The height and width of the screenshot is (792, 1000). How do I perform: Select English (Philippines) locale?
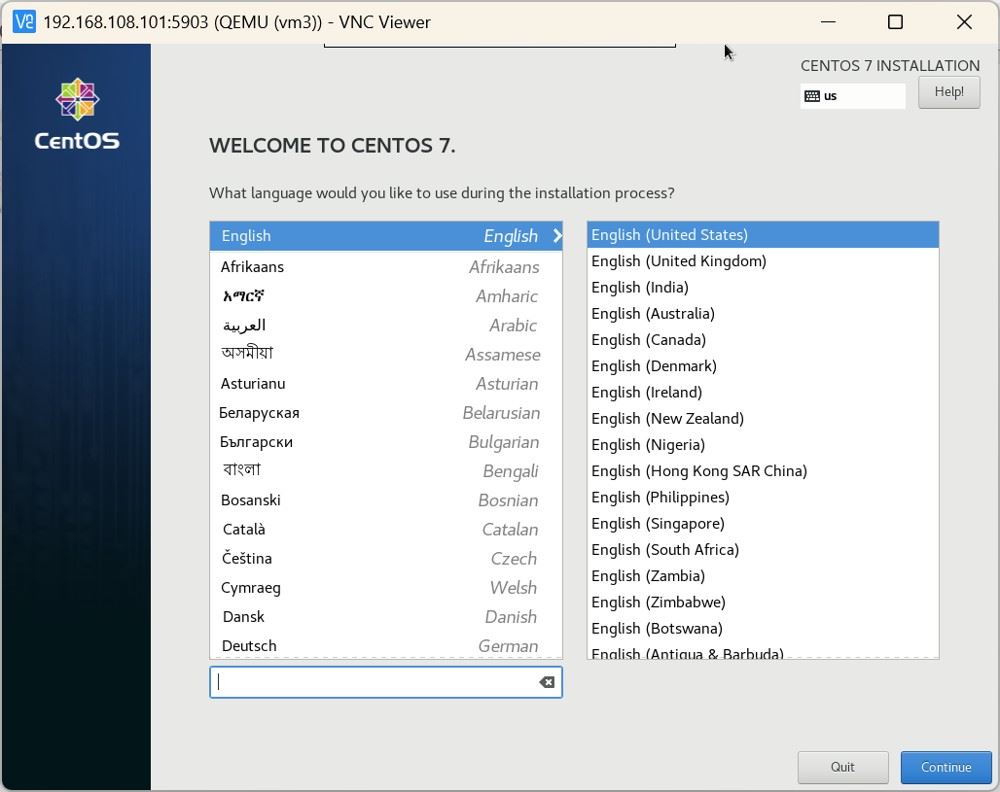click(x=763, y=497)
